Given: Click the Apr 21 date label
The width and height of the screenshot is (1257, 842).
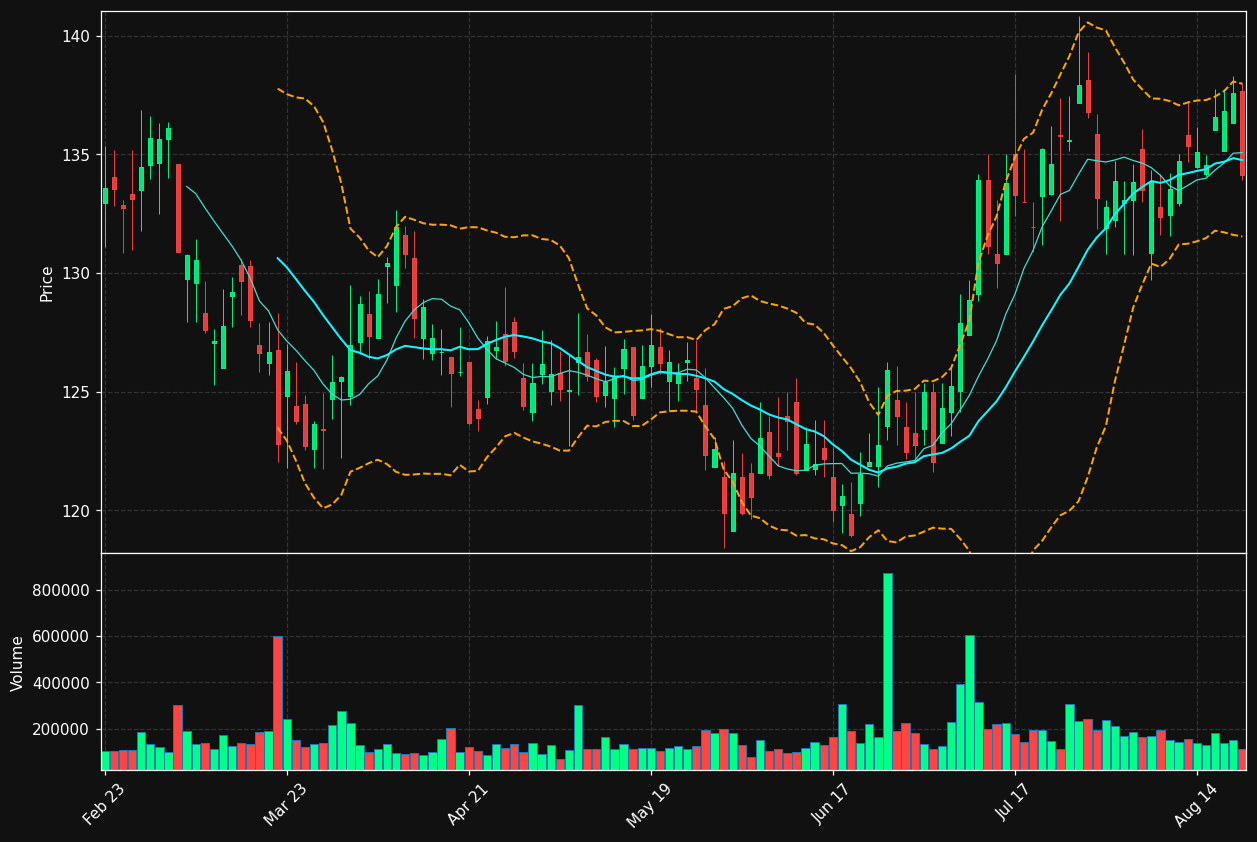Looking at the screenshot, I should click(x=467, y=803).
